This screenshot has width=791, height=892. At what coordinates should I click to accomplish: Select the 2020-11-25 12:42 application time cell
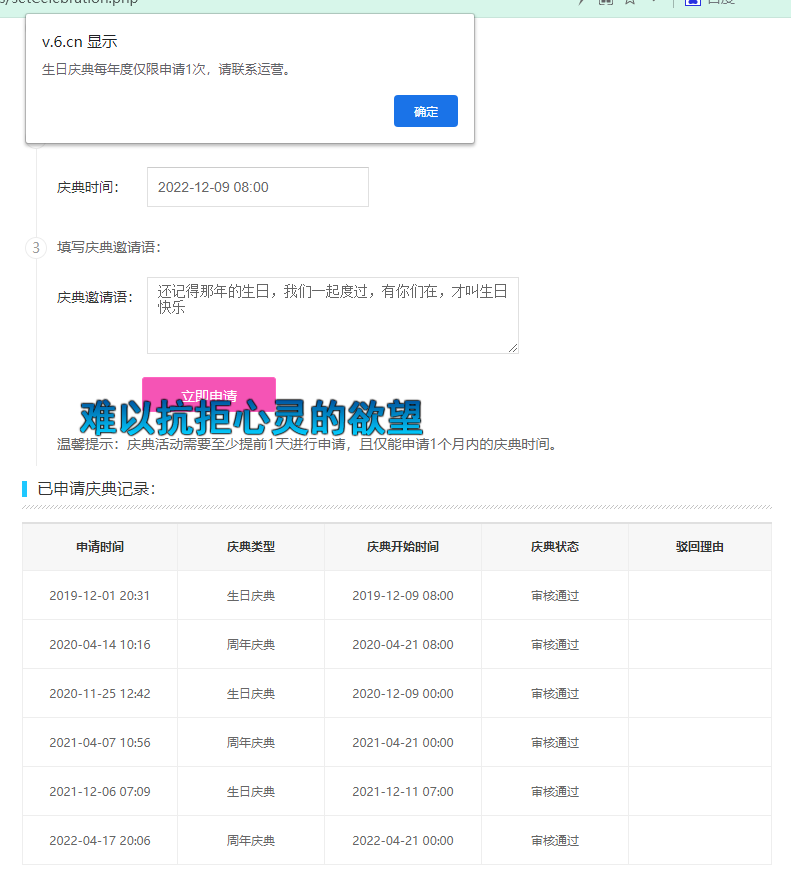point(100,693)
